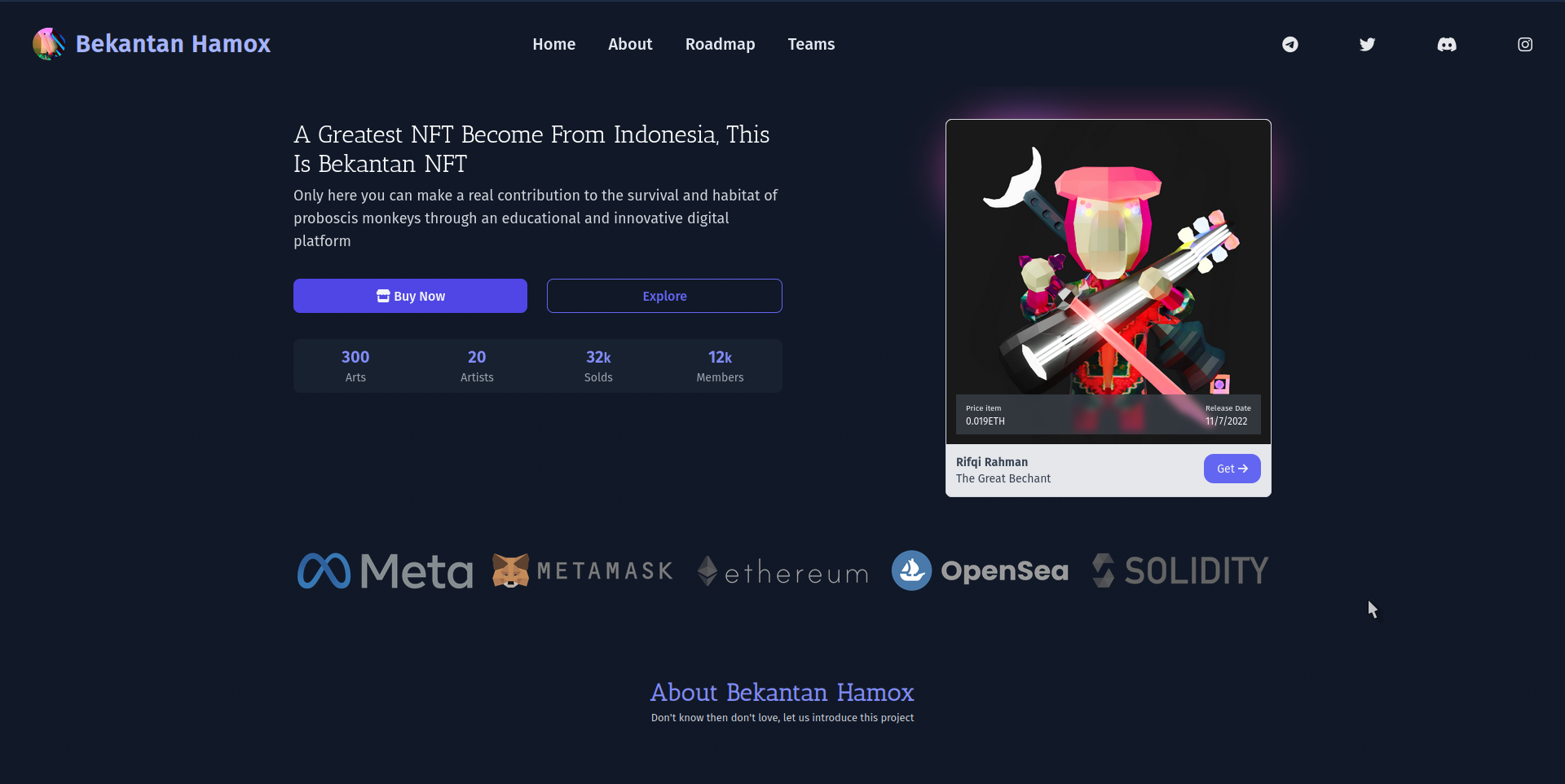Open the Teams menu item
The image size is (1565, 784).
(811, 44)
